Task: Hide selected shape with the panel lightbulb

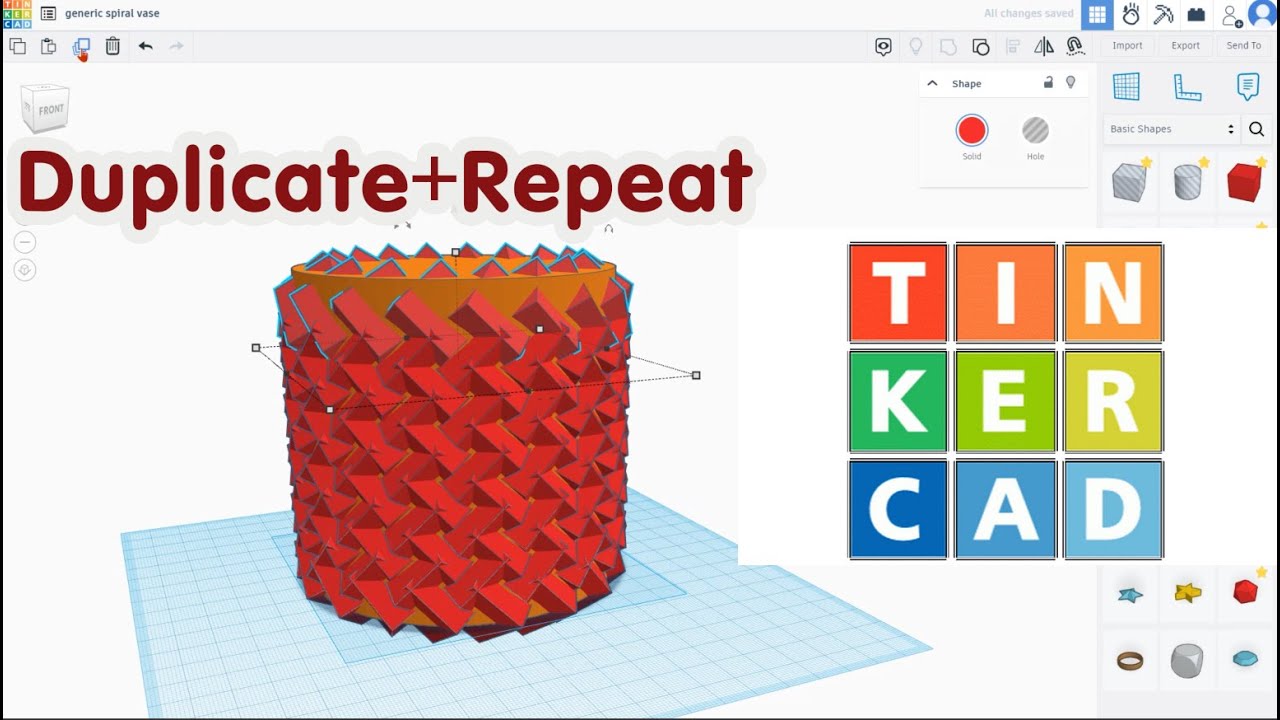Action: pos(1070,83)
